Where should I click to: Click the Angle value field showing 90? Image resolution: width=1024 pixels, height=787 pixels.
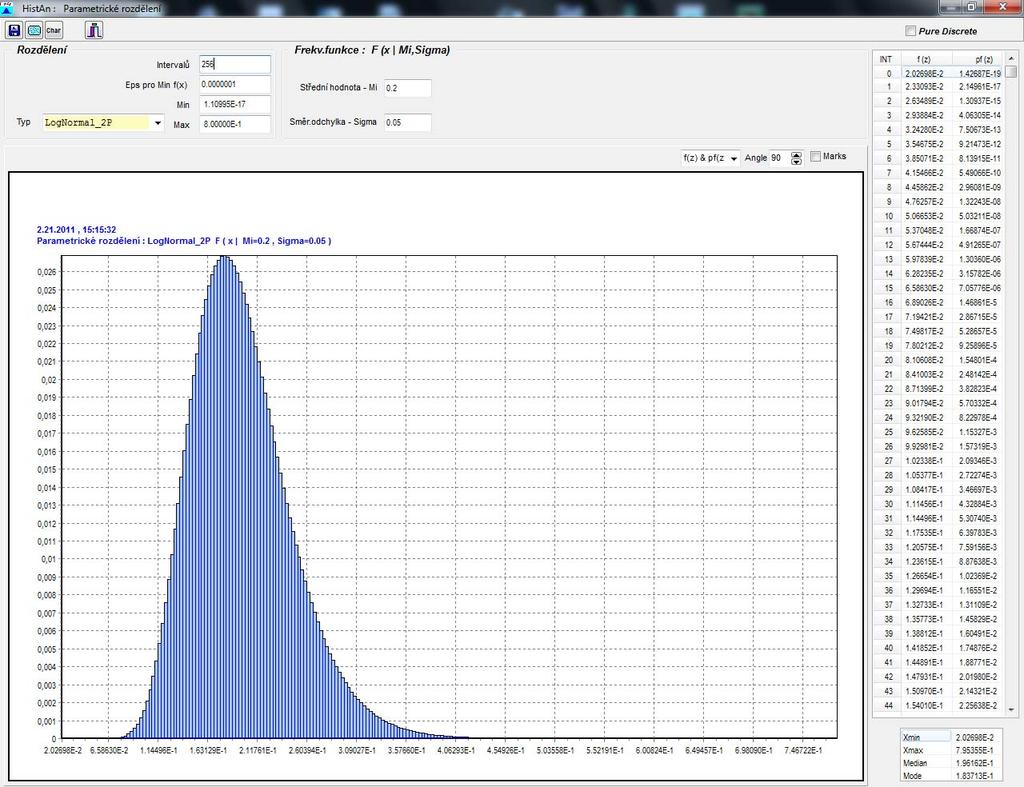[779, 158]
